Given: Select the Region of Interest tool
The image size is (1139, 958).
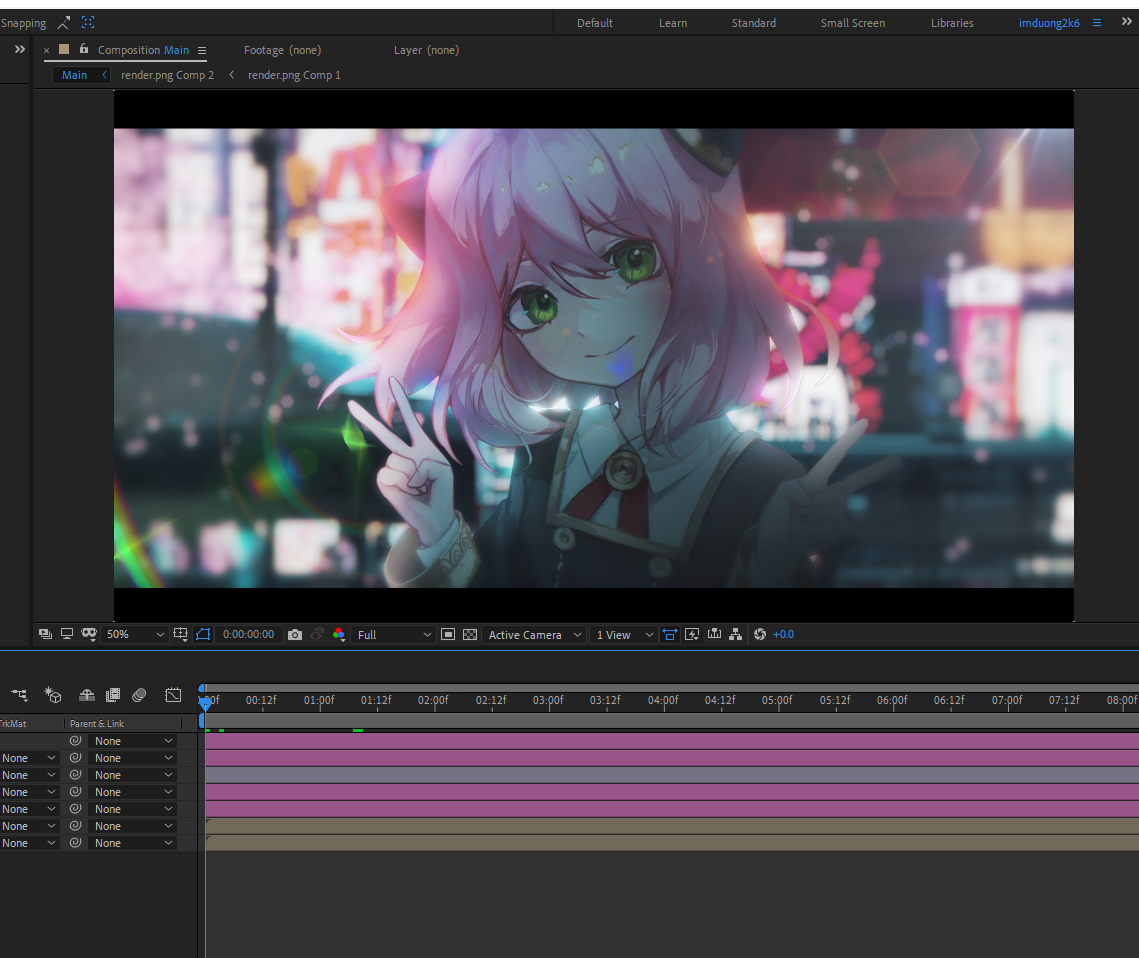Looking at the screenshot, I should click(x=448, y=634).
